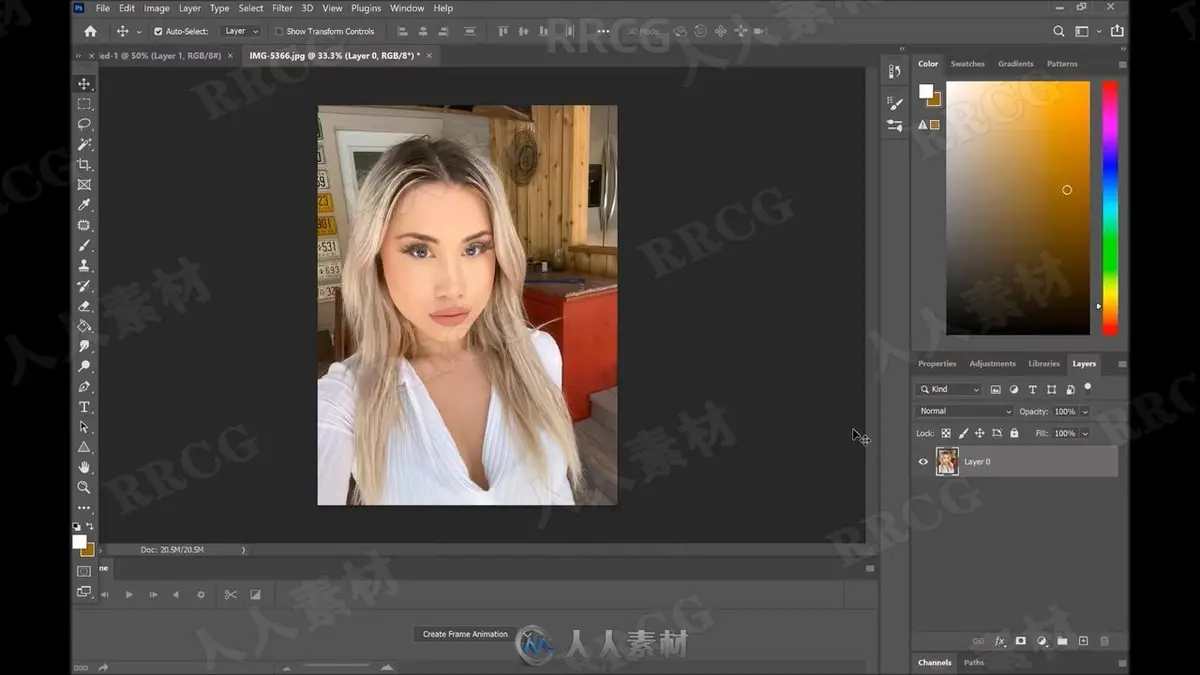Click the Share icon at top right
Image resolution: width=1200 pixels, height=675 pixels.
click(1117, 31)
